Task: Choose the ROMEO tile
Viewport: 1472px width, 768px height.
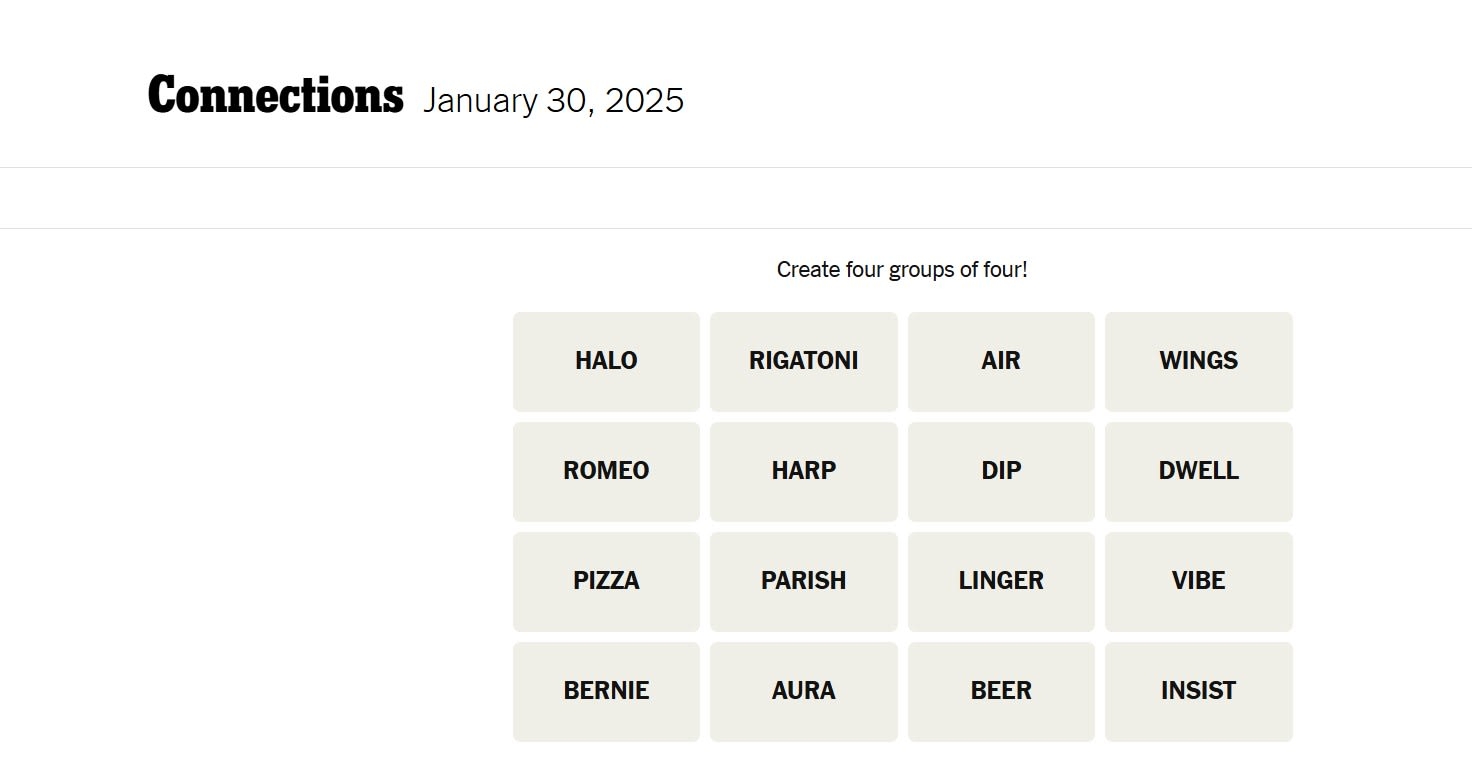Action: click(x=606, y=471)
